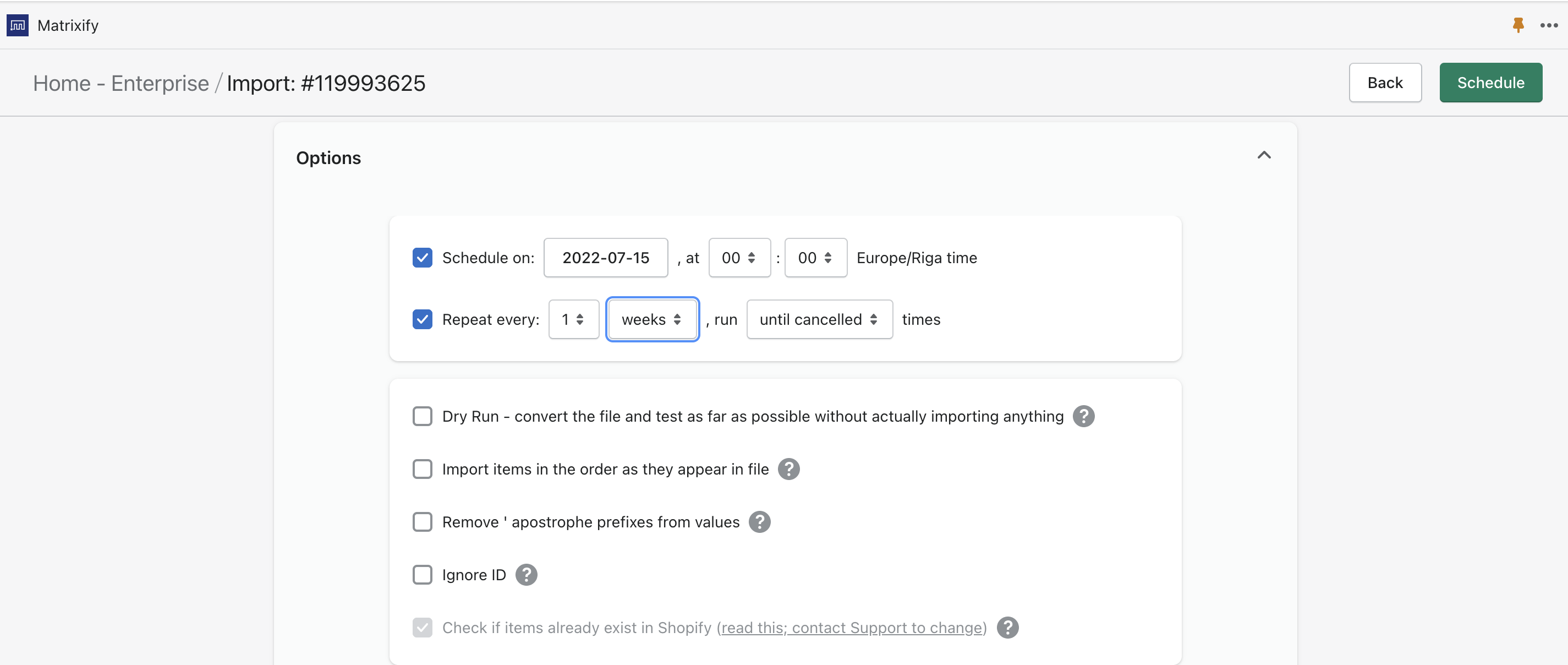Collapse the Options section chevron
Screen dimensions: 1568x665
(1264, 155)
